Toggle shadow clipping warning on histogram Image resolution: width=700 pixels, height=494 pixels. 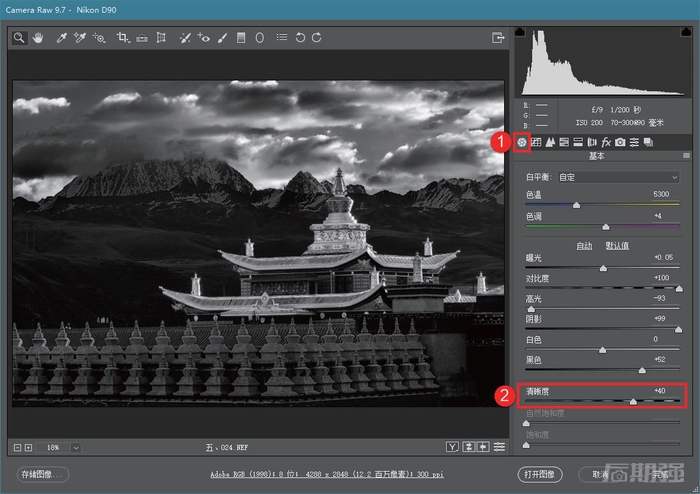coord(520,32)
